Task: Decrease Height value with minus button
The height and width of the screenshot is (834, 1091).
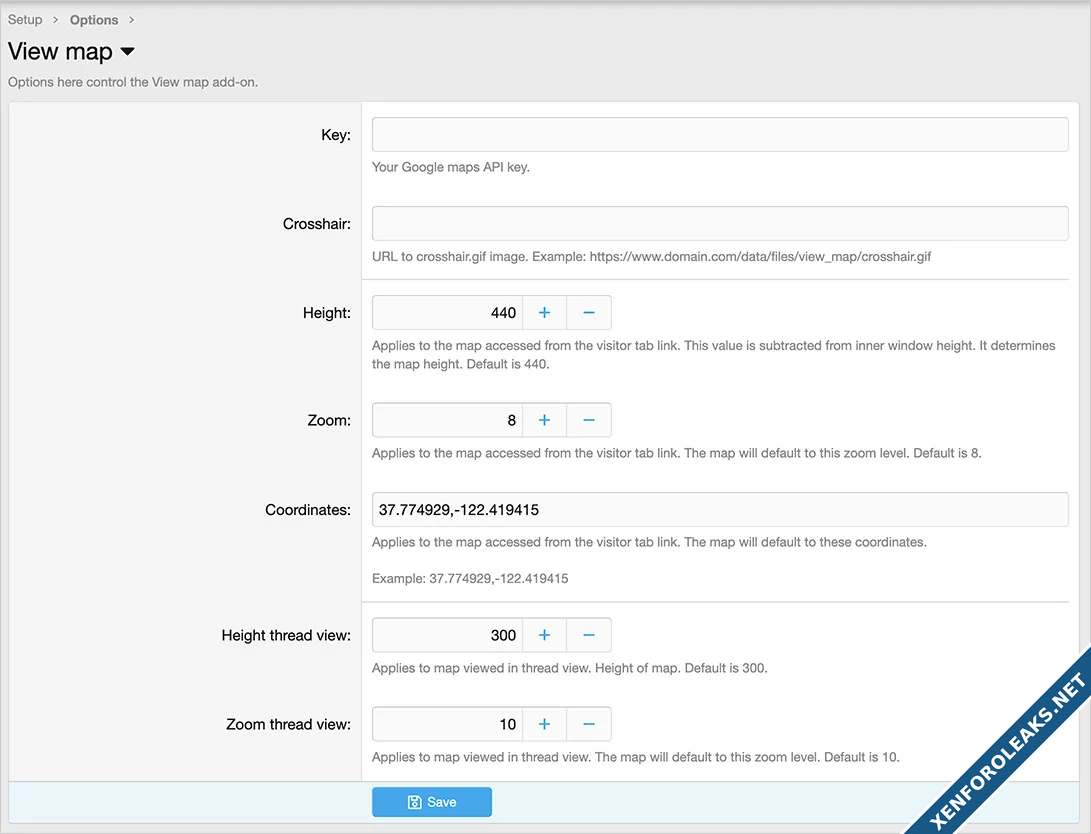Action: 589,313
